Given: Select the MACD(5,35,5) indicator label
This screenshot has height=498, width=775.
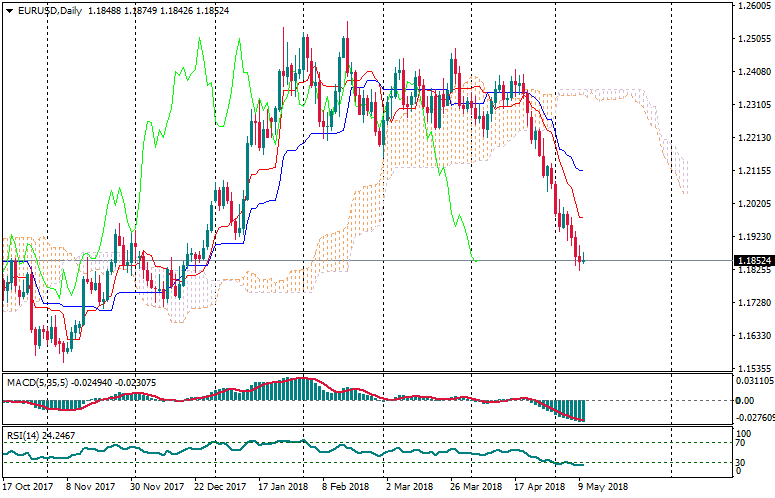Looking at the screenshot, I should click(x=38, y=382).
